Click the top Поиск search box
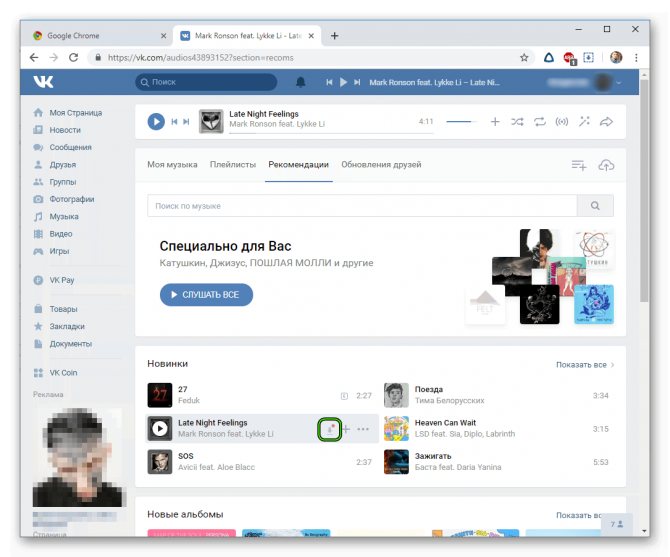The height and width of the screenshot is (557, 670). (206, 82)
